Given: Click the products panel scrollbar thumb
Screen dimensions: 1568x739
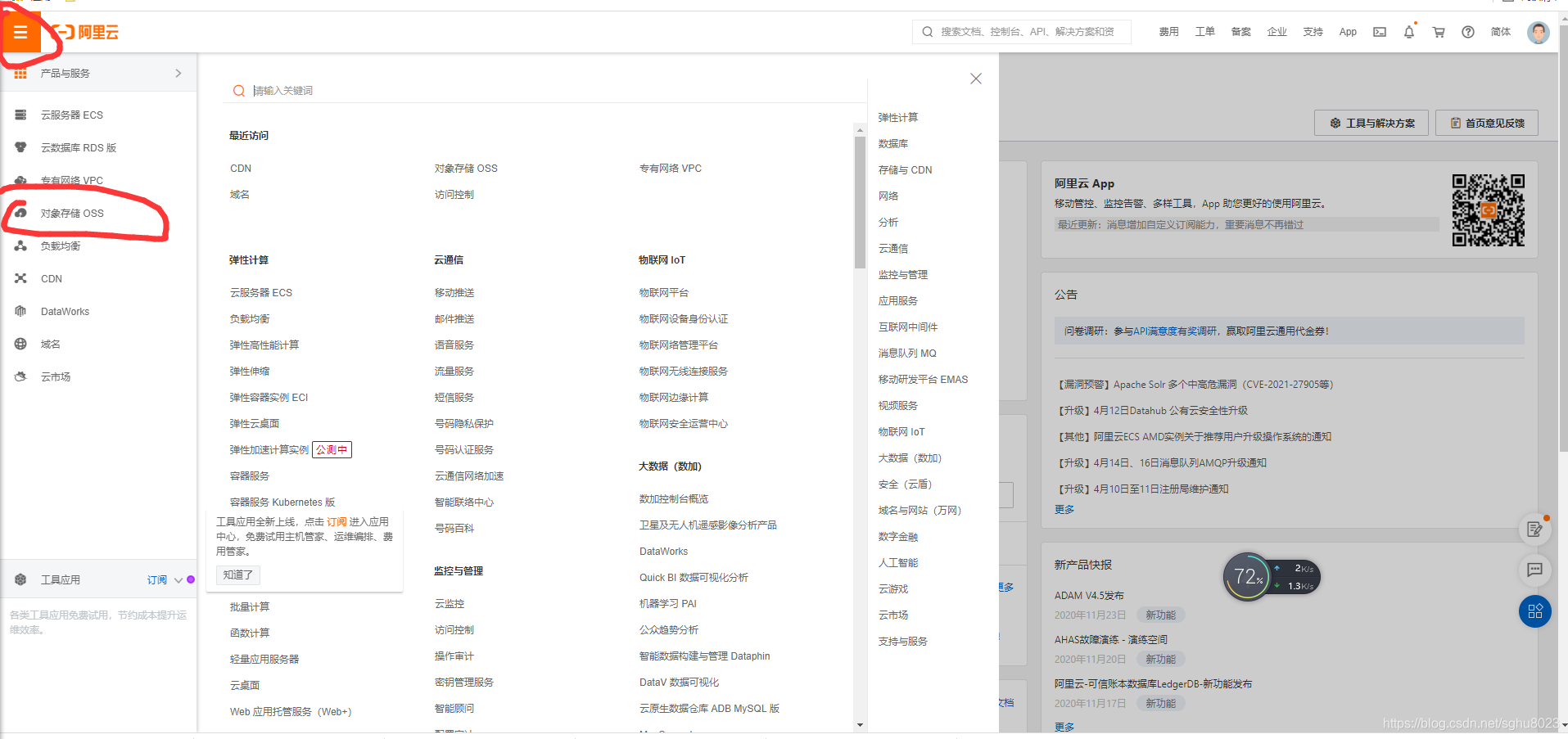Looking at the screenshot, I should click(860, 202).
